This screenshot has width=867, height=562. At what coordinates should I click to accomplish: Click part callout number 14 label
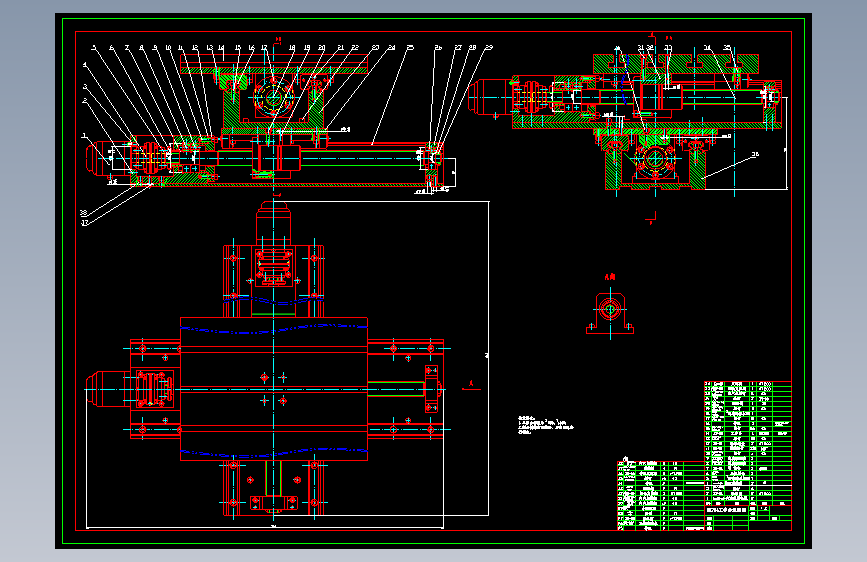221,48
